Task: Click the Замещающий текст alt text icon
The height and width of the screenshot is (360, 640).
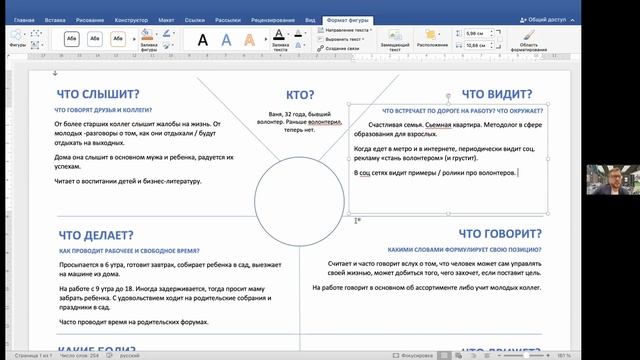Action: (x=395, y=36)
